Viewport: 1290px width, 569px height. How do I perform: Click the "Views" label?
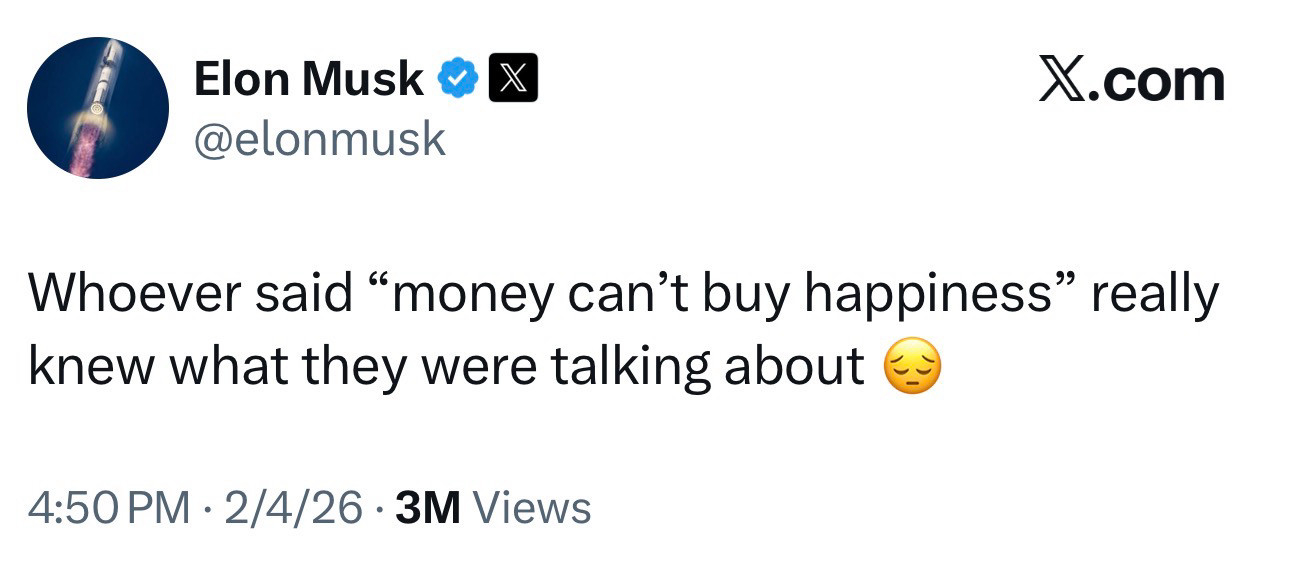531,508
